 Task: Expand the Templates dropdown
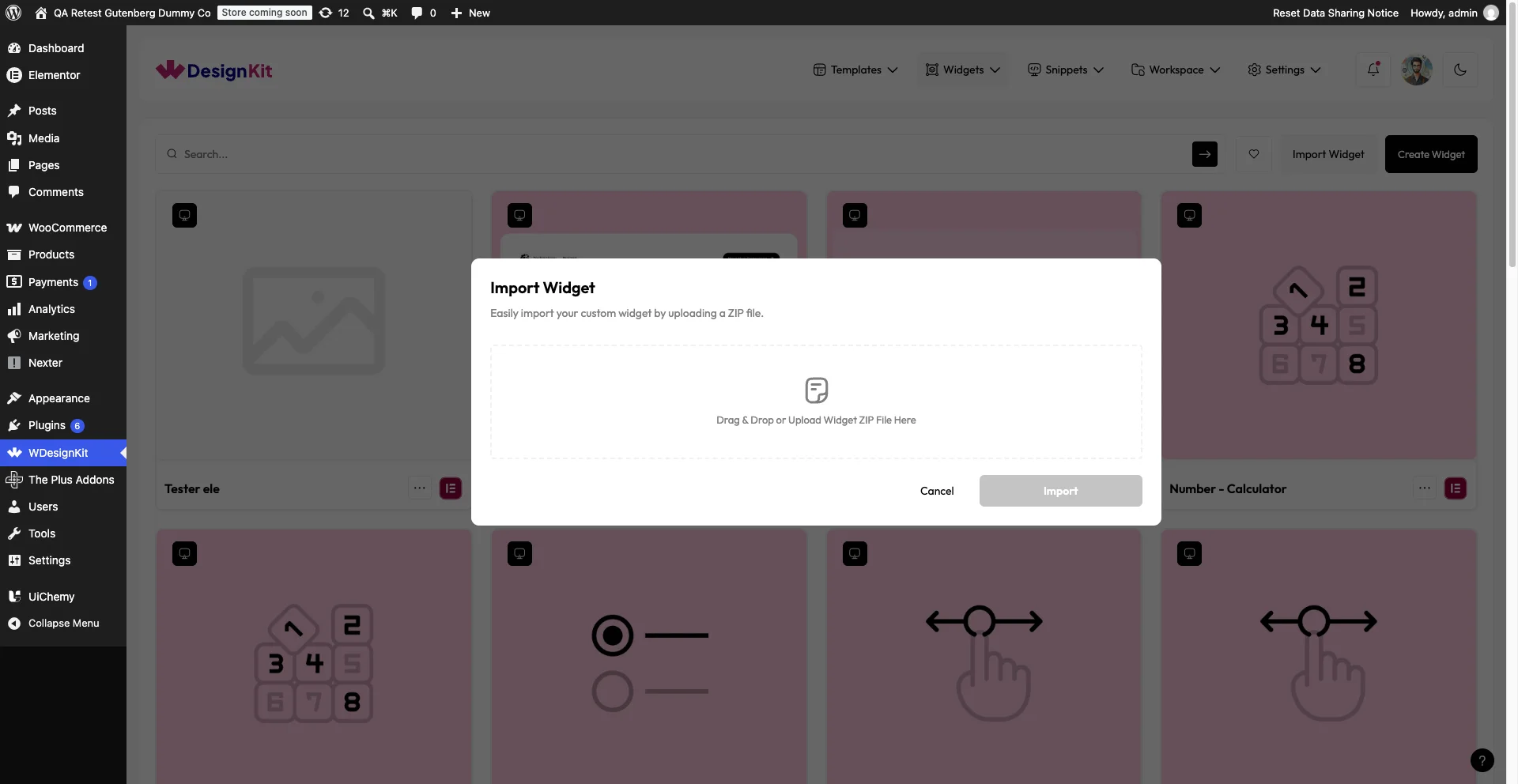click(855, 70)
